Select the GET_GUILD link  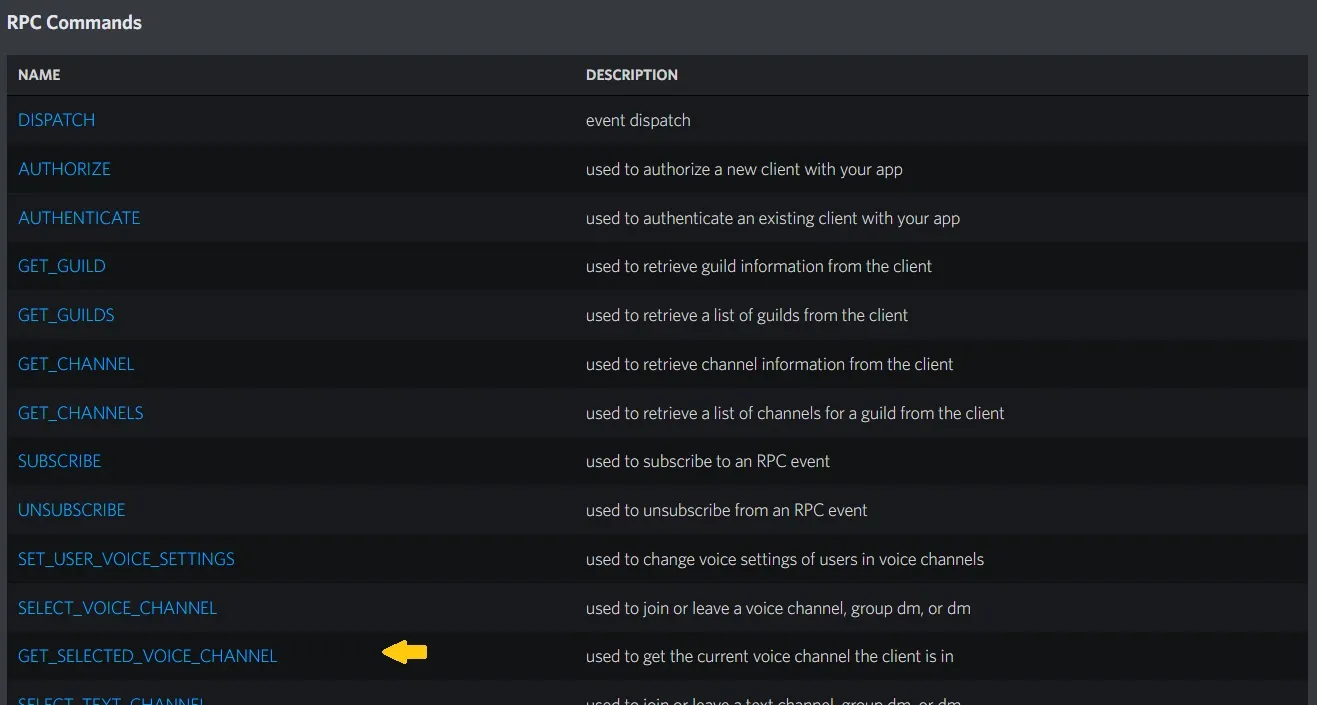point(61,266)
